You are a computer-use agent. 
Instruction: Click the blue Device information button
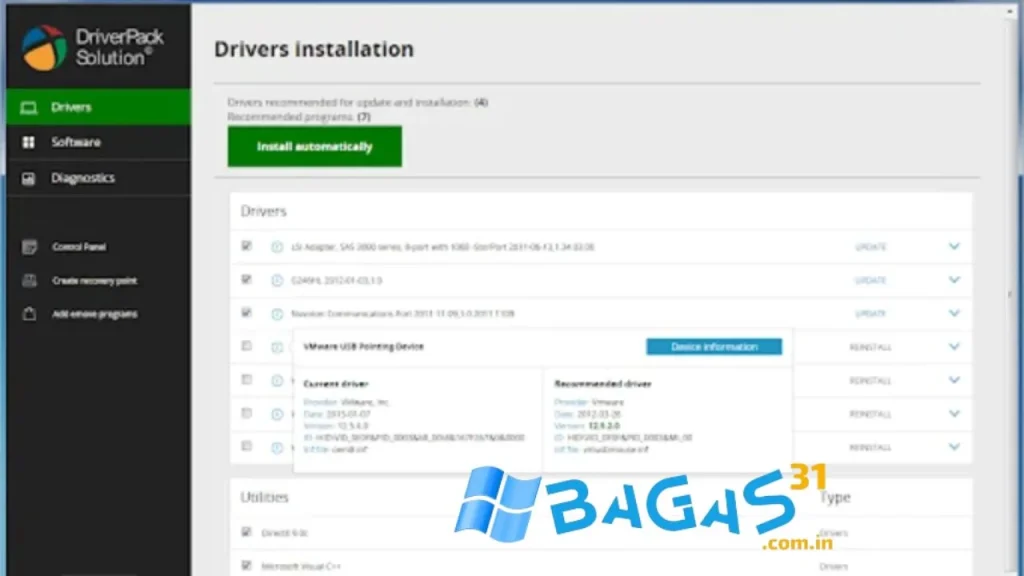[714, 347]
